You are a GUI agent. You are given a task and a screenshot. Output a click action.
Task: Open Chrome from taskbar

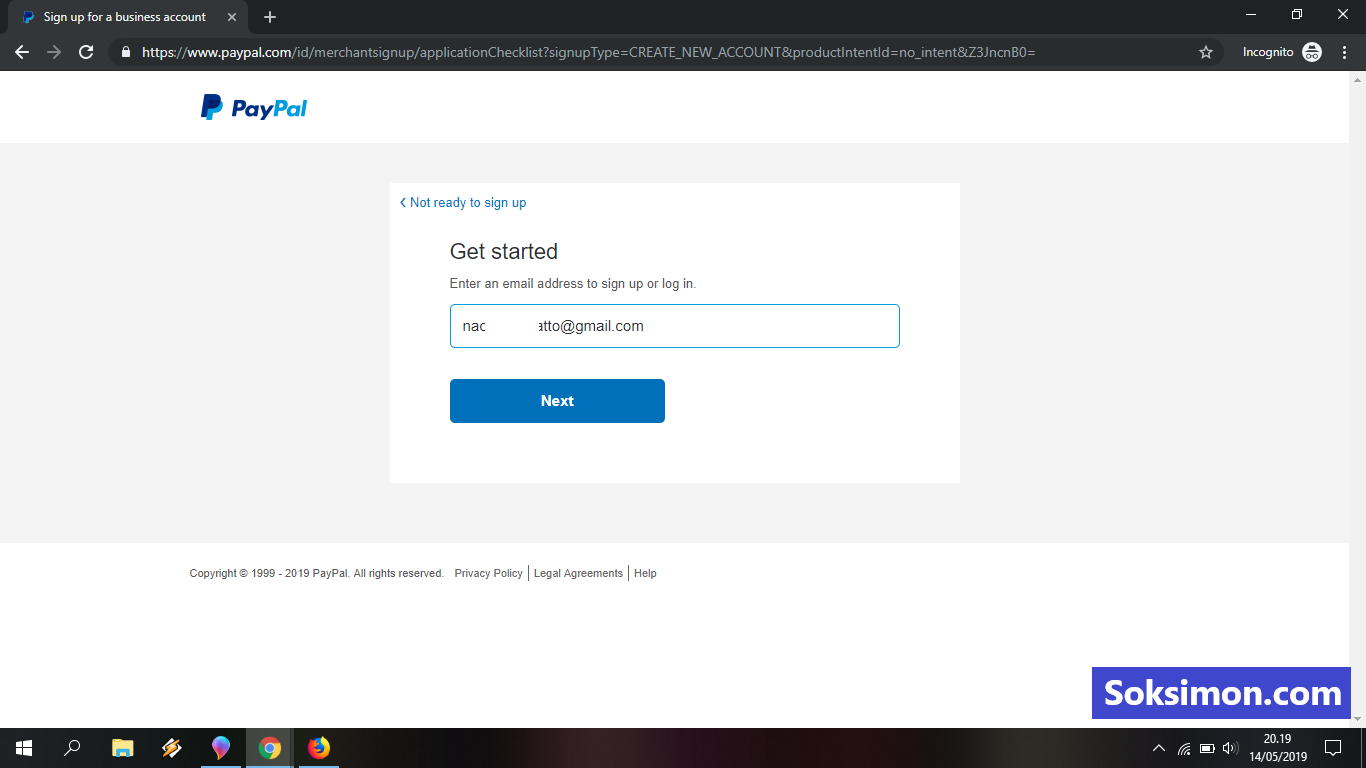click(x=269, y=748)
